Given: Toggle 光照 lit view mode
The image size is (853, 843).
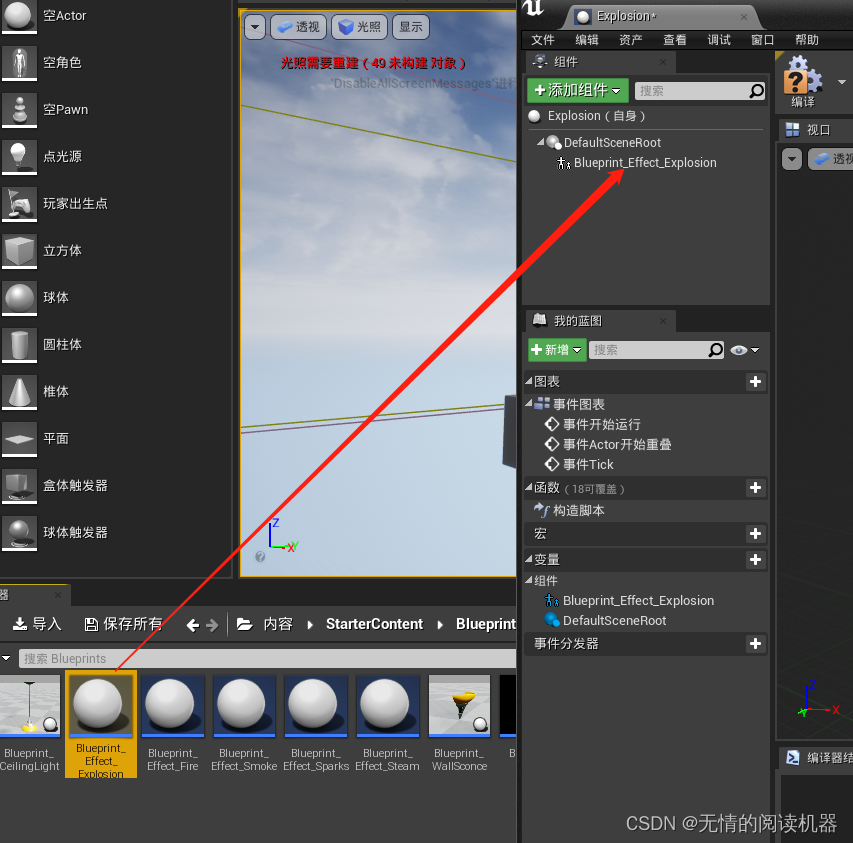Looking at the screenshot, I should point(360,27).
